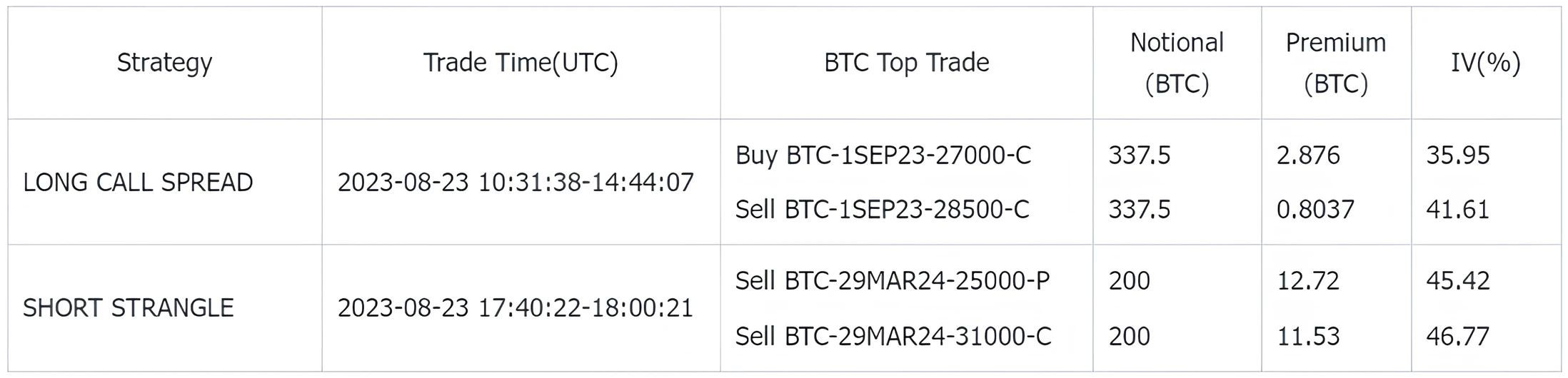
Task: Click the Trade Time(UTC) column header
Action: (521, 63)
